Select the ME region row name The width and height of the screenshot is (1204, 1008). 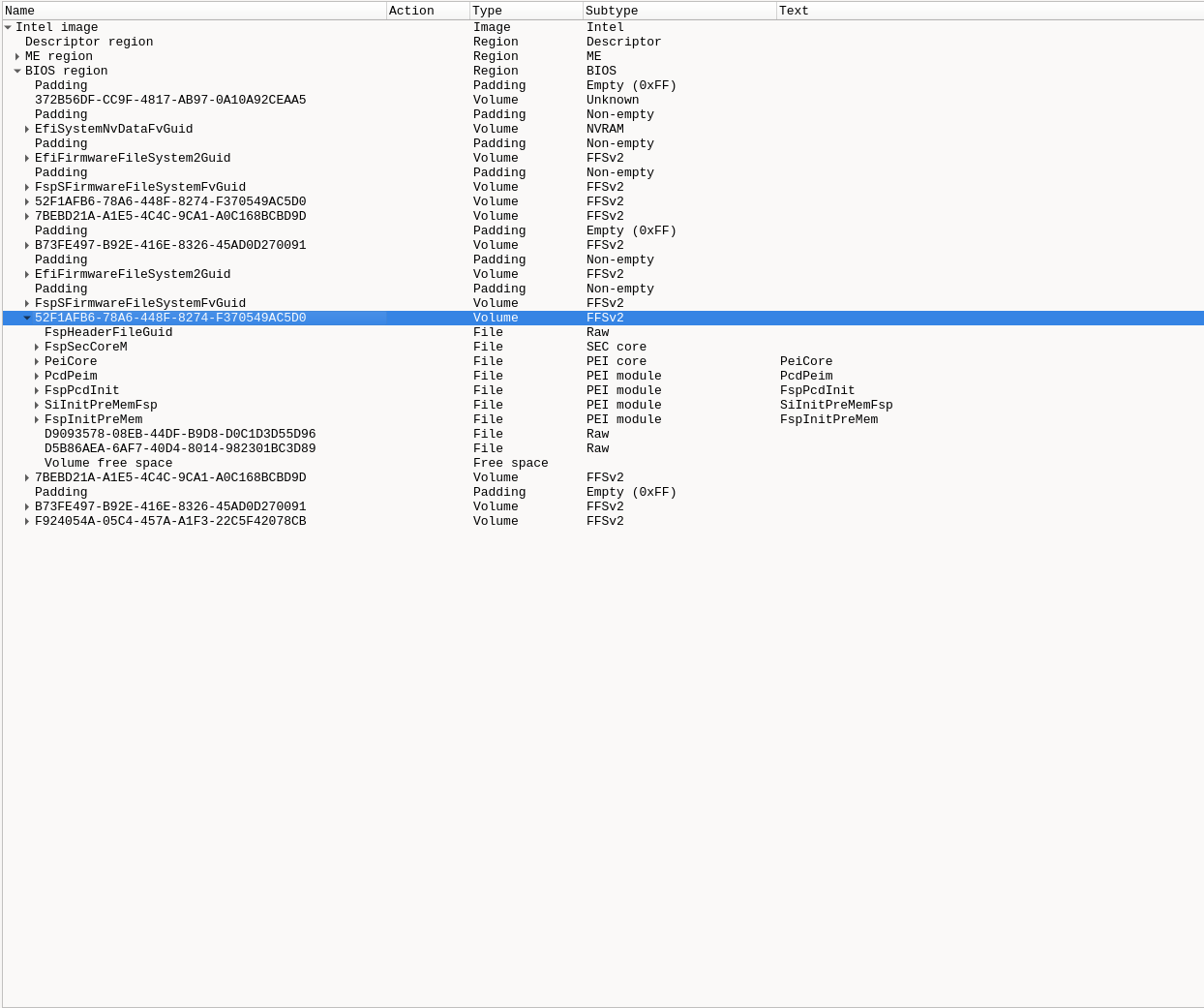[x=59, y=56]
